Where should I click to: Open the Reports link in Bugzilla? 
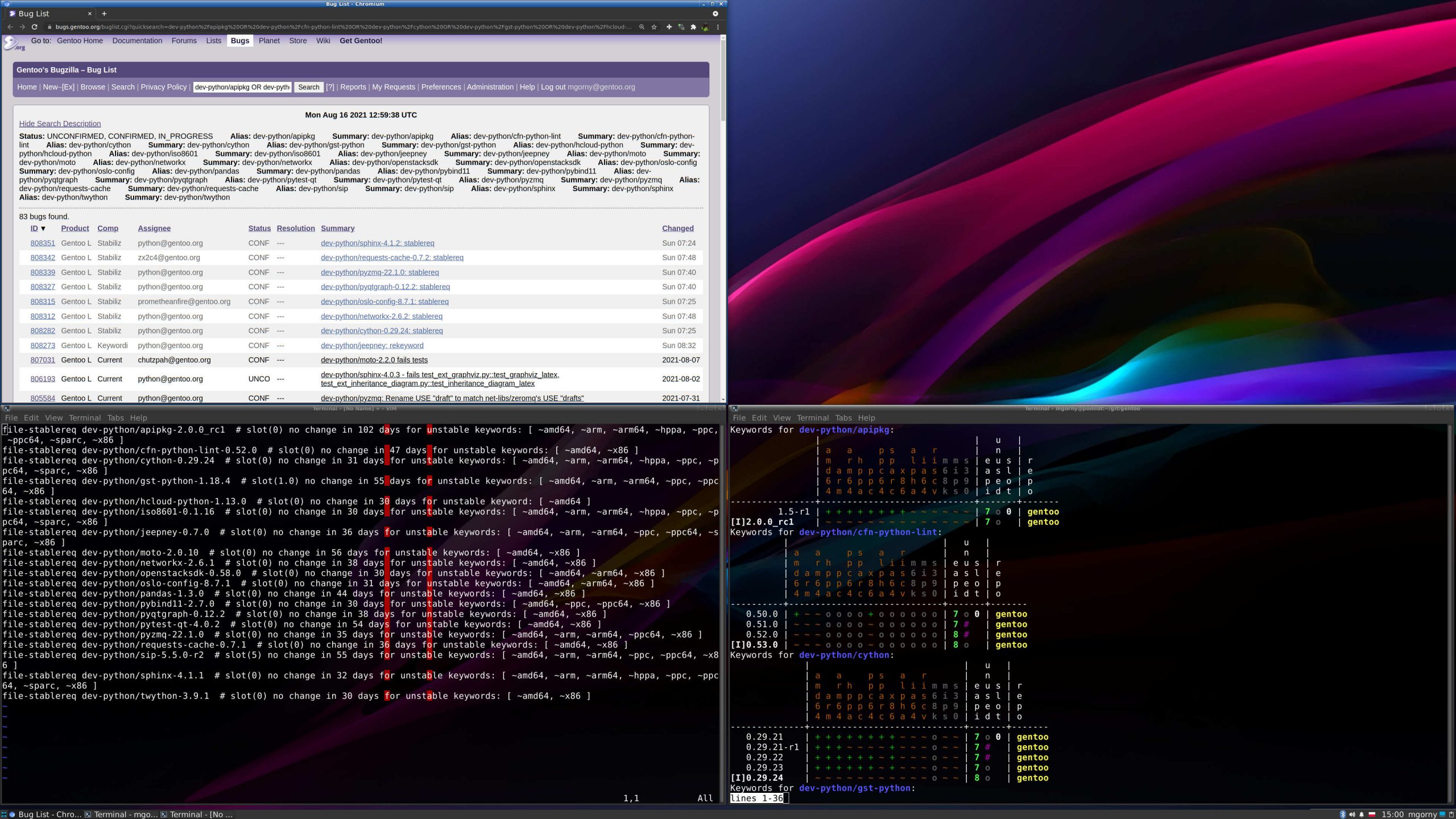(x=353, y=87)
